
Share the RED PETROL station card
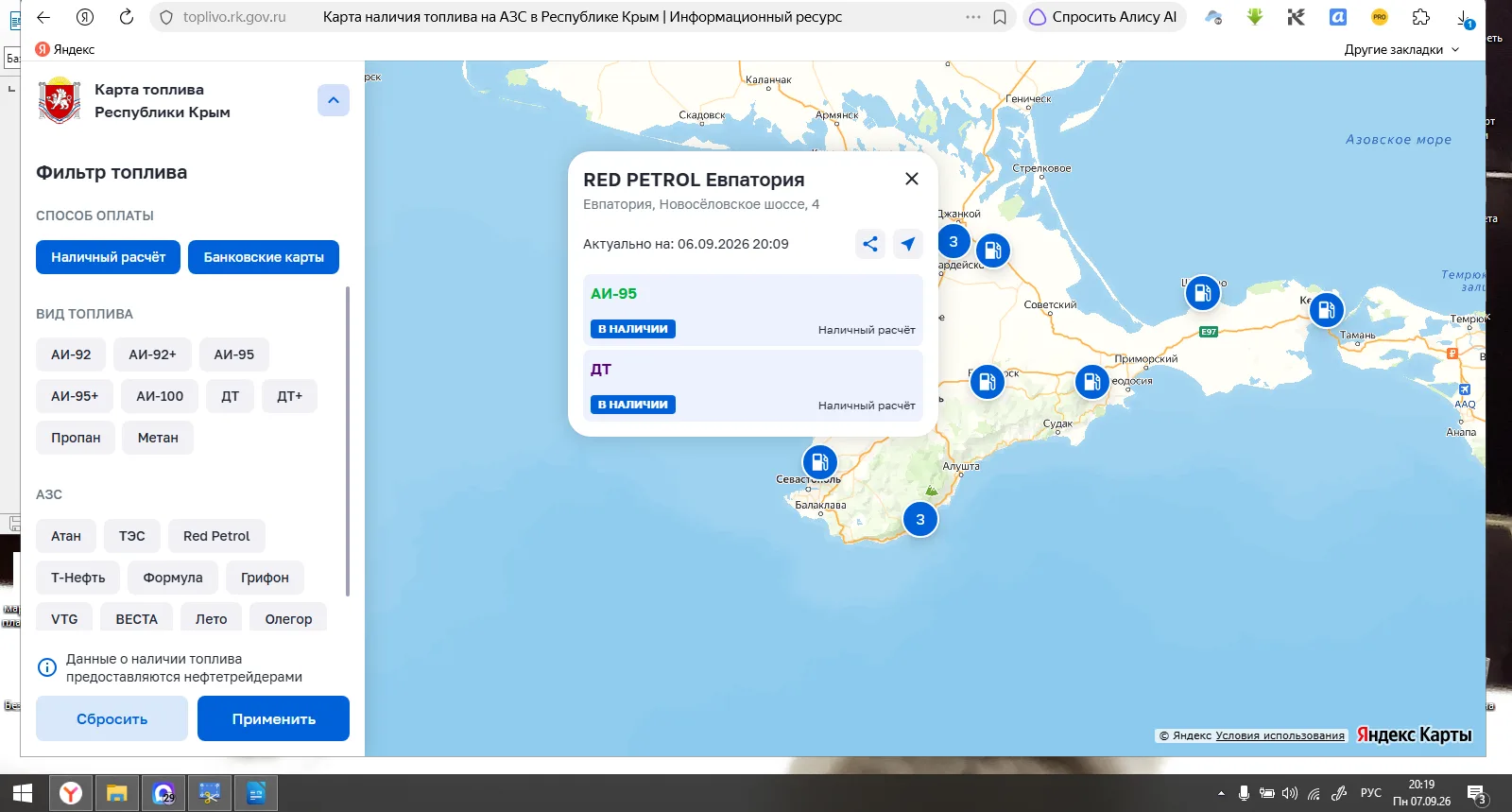tap(870, 244)
